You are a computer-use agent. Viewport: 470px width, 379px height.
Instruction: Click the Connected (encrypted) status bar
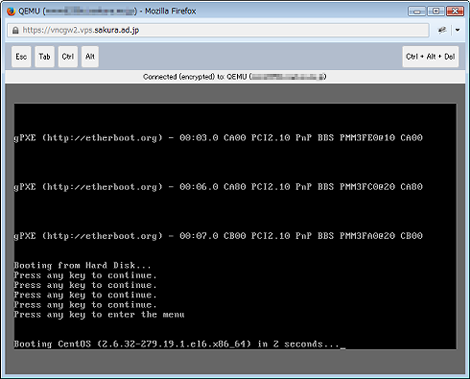click(x=235, y=77)
